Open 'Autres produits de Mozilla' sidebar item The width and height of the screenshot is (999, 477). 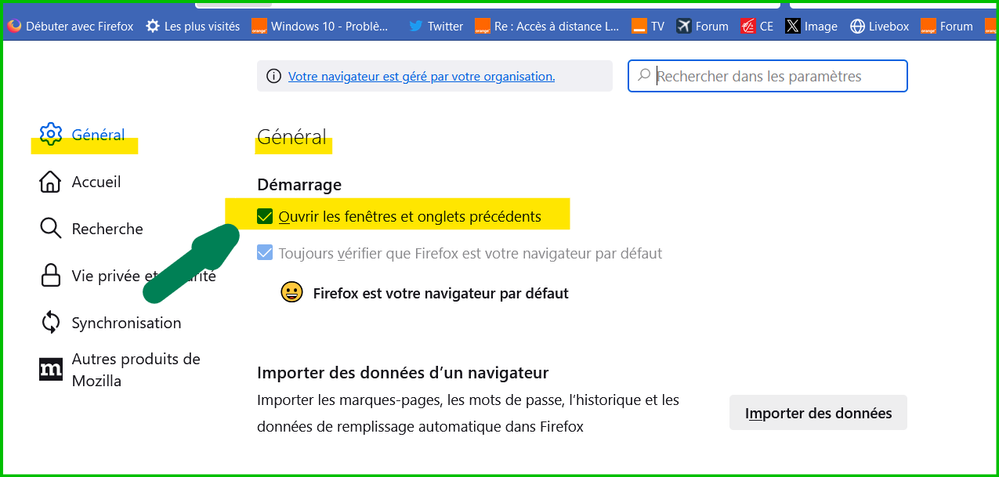click(x=135, y=369)
